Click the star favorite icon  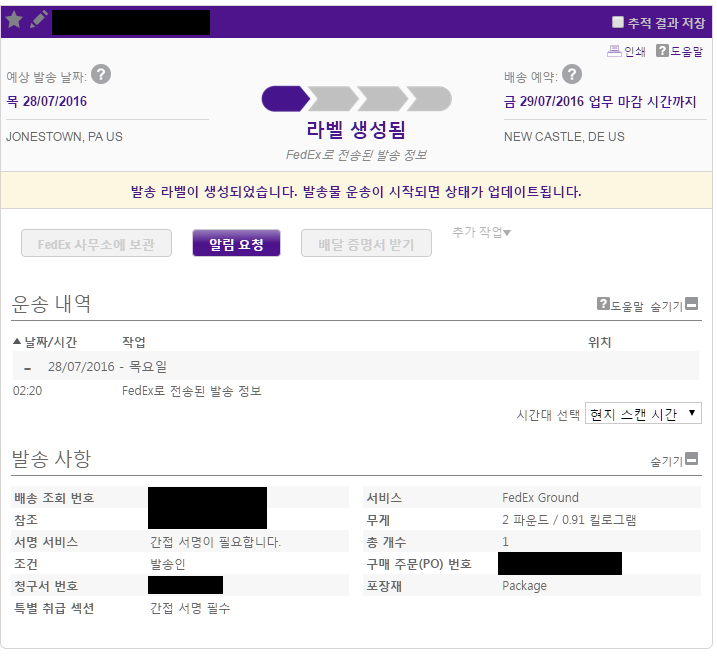pyautogui.click(x=14, y=19)
